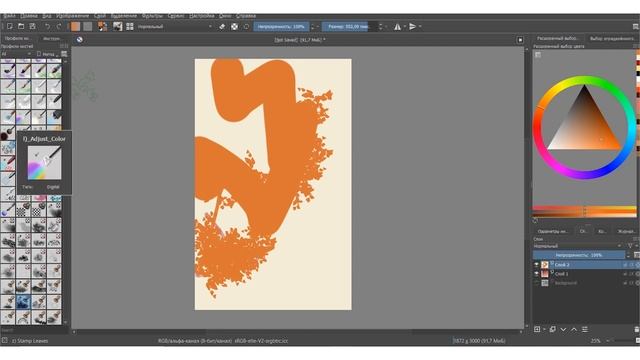Open the fill patterns icon in toolbar
The image size is (640, 360).
click(102, 27)
